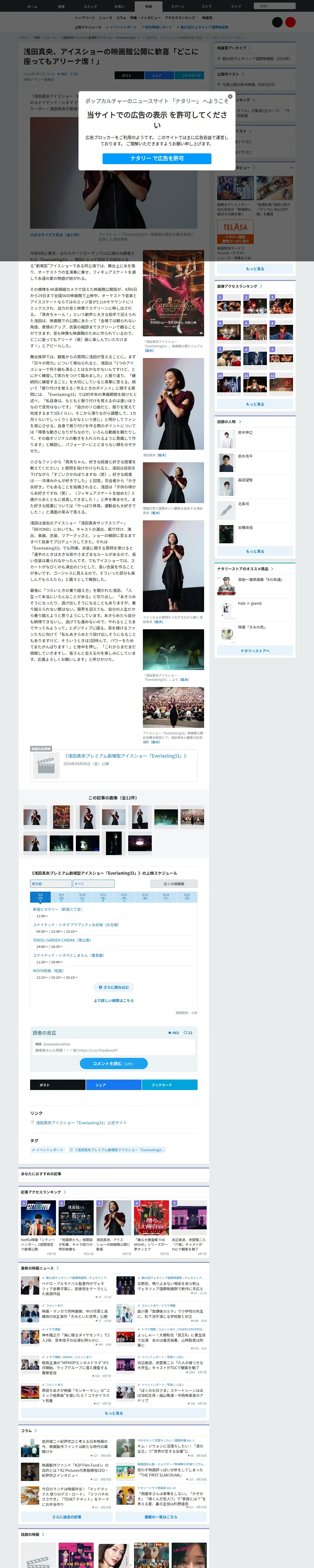
Task: Open chevron beside 話題の映画 heading
Action: [43, 1535]
